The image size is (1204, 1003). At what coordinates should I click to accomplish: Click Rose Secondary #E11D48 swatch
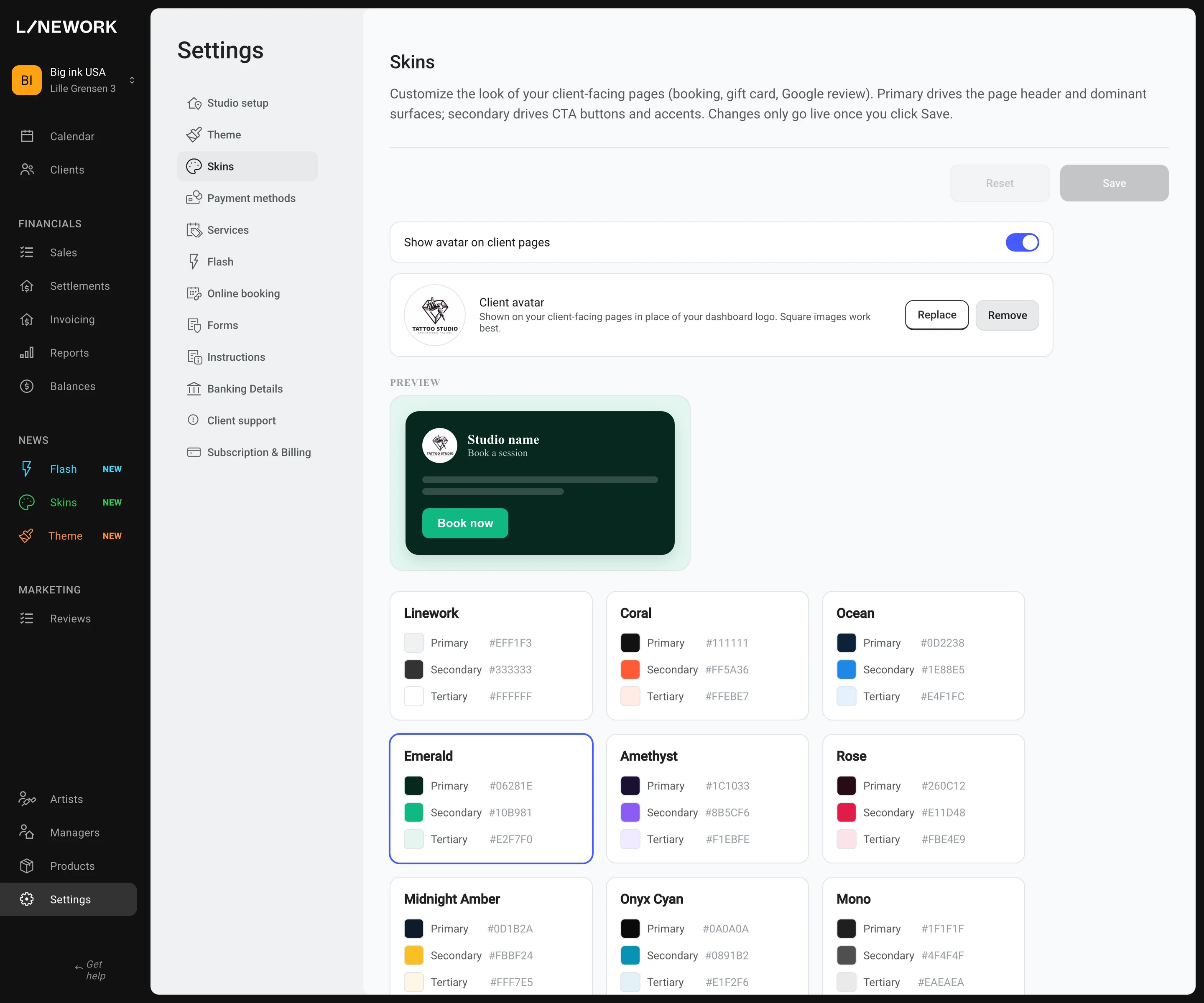(x=846, y=813)
